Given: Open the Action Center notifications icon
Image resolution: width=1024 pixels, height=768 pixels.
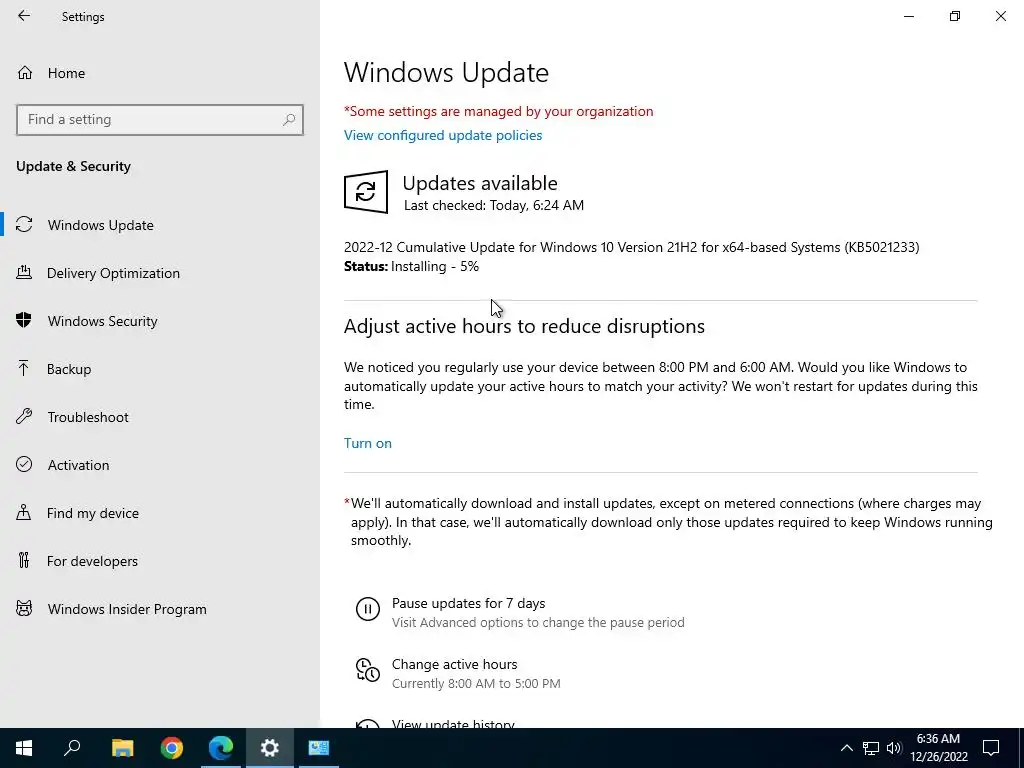Looking at the screenshot, I should [991, 748].
